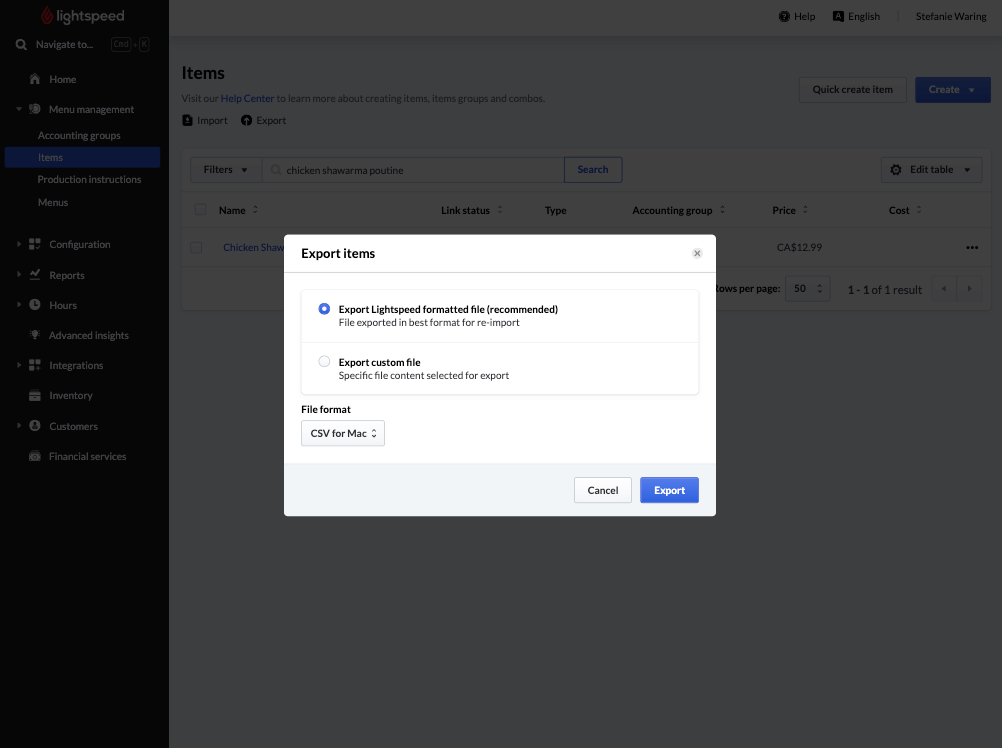This screenshot has height=748, width=1002.
Task: Sort by Name column header
Action: pyautogui.click(x=238, y=210)
